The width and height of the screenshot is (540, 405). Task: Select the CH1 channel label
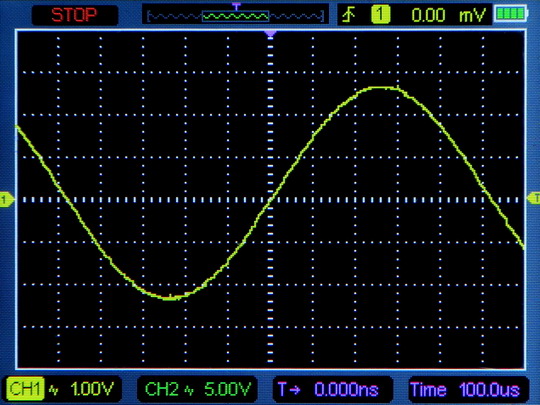click(x=26, y=389)
